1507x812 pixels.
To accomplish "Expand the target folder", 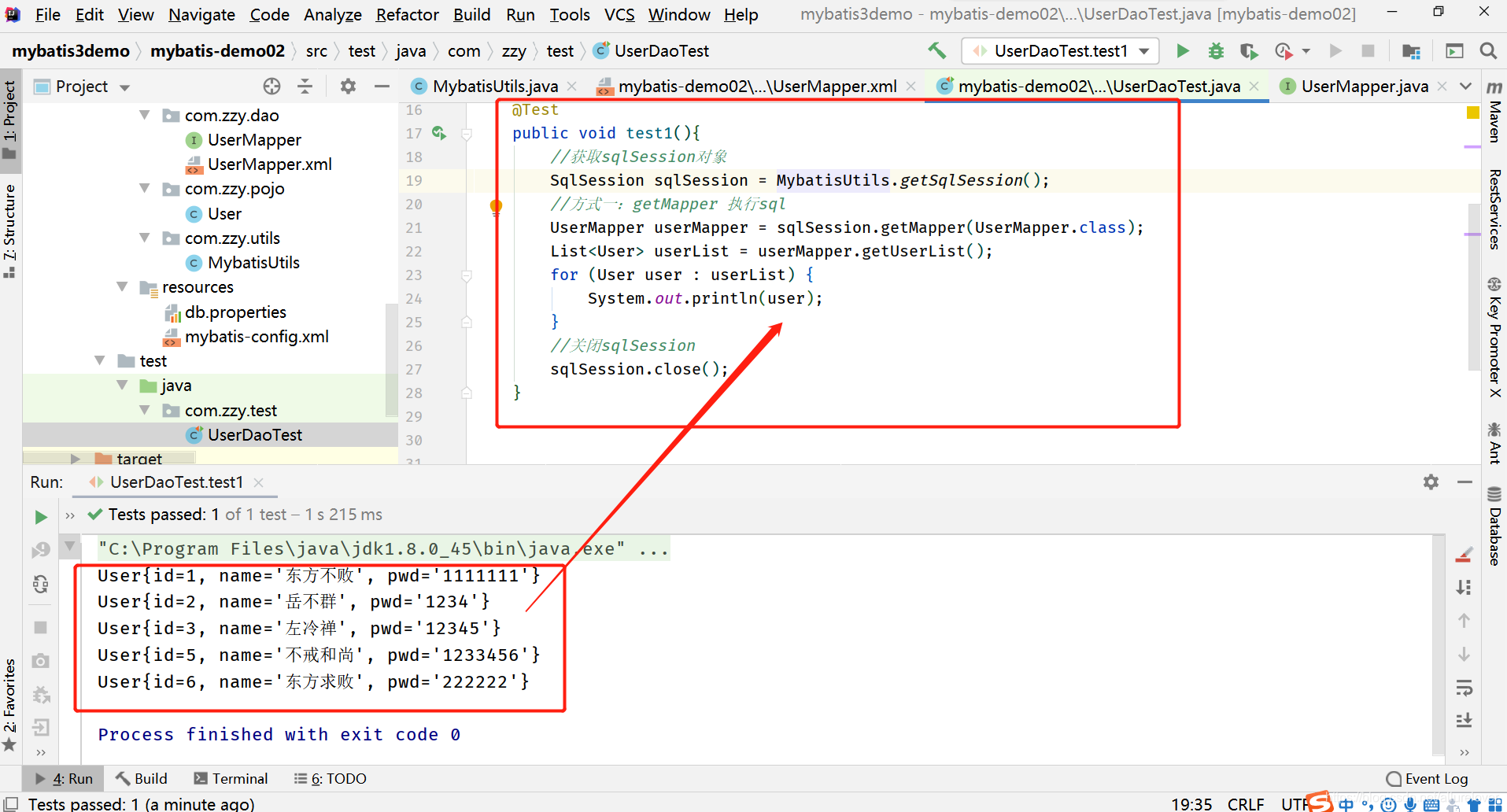I will point(76,458).
